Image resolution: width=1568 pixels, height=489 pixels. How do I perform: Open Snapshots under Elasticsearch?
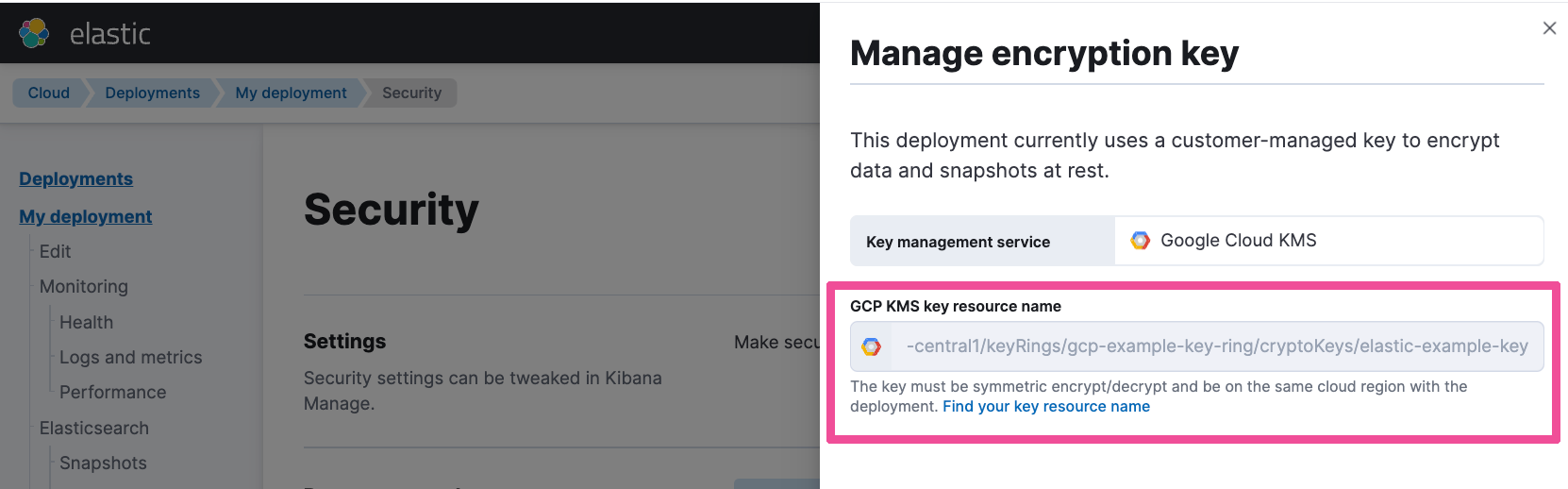coord(103,463)
